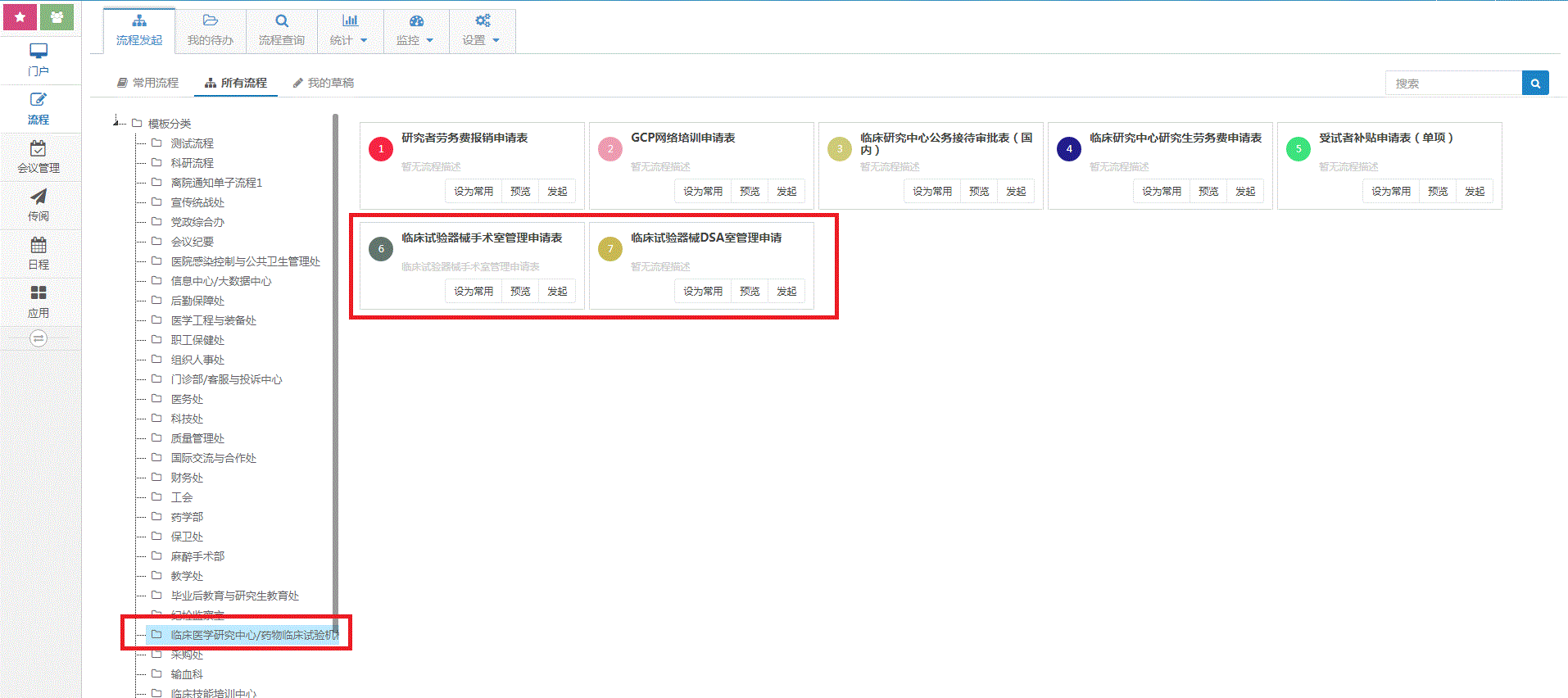Click the green number 5 circle icon
1568x698 pixels.
coord(1298,149)
